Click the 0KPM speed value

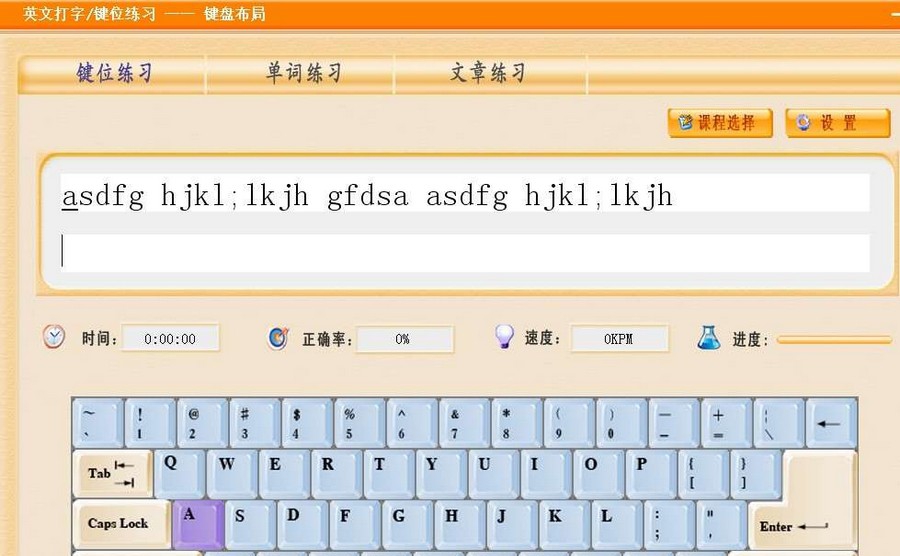click(619, 339)
